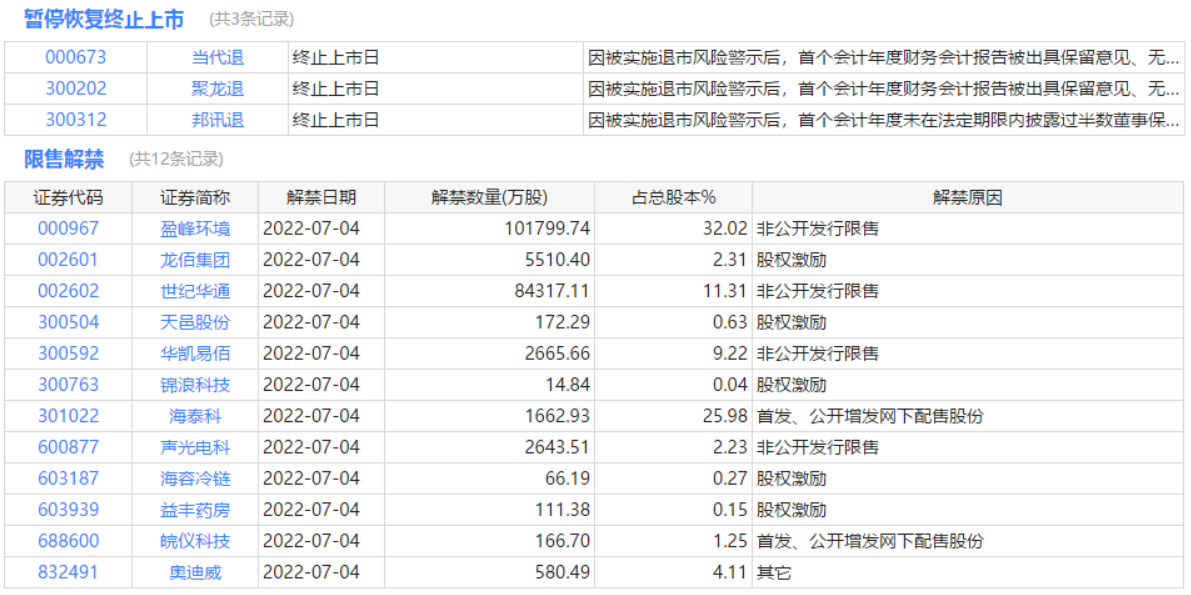Open 华凯易佰 stock name link
The width and height of the screenshot is (1191, 595).
(195, 353)
